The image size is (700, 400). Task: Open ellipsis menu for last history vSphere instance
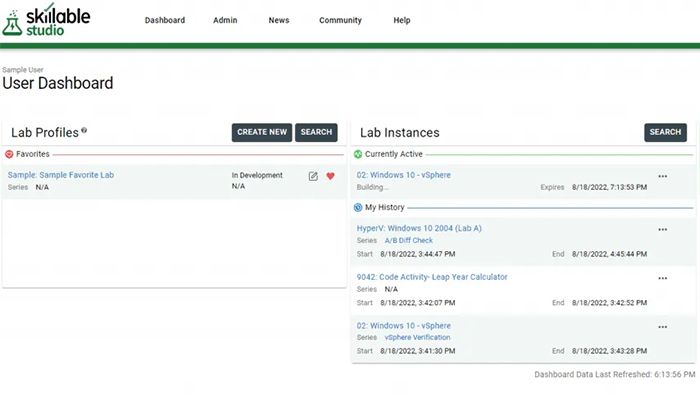[x=662, y=326]
